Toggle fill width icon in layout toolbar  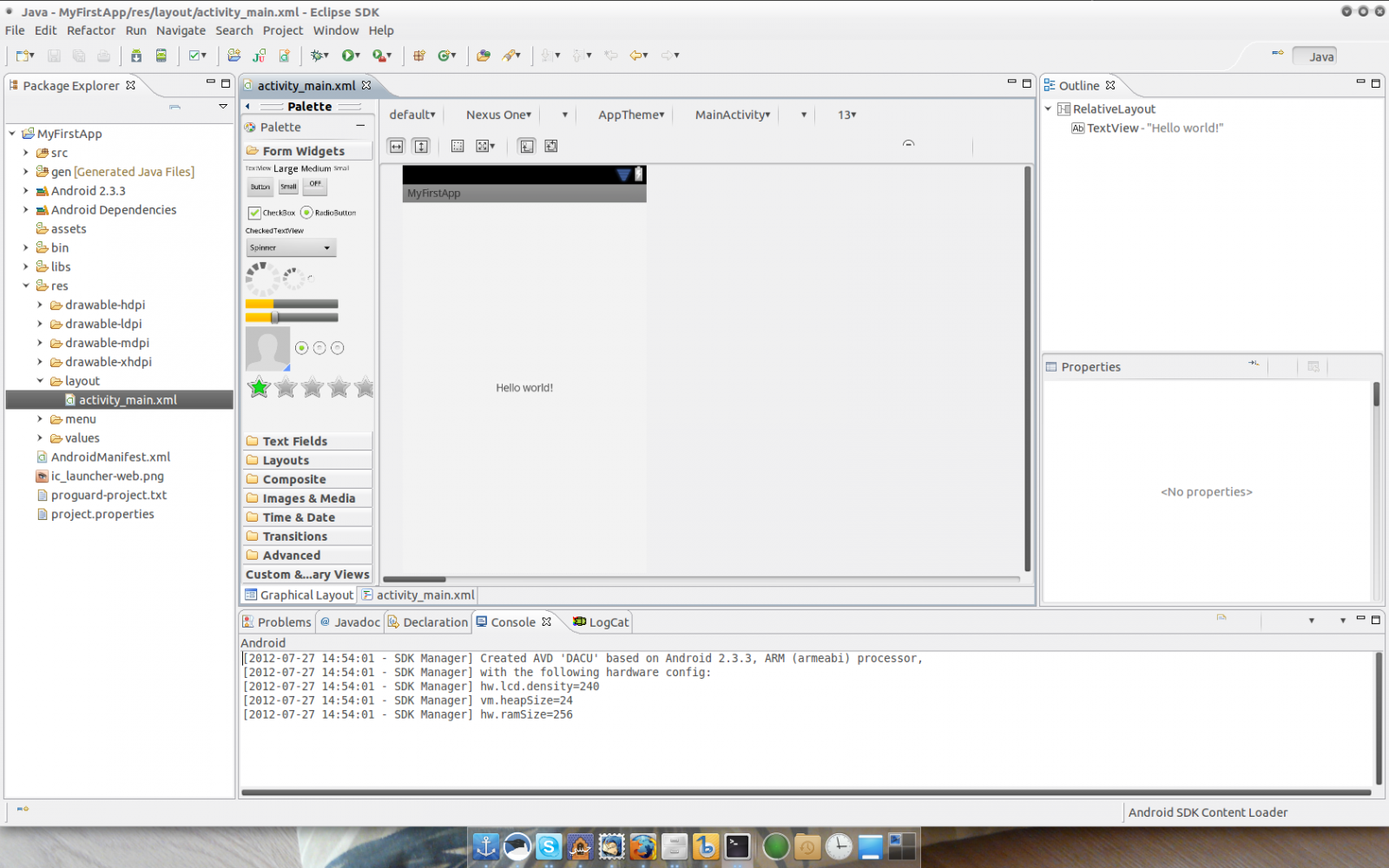tap(397, 146)
